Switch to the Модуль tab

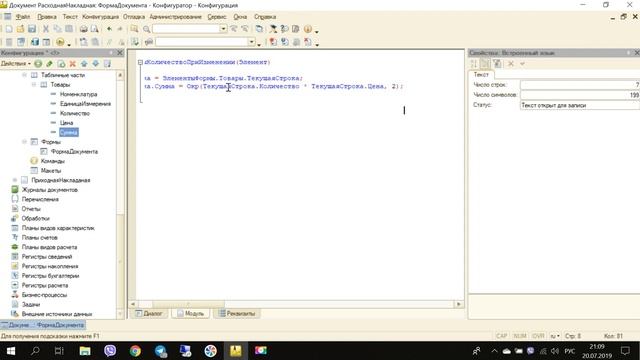coord(191,313)
